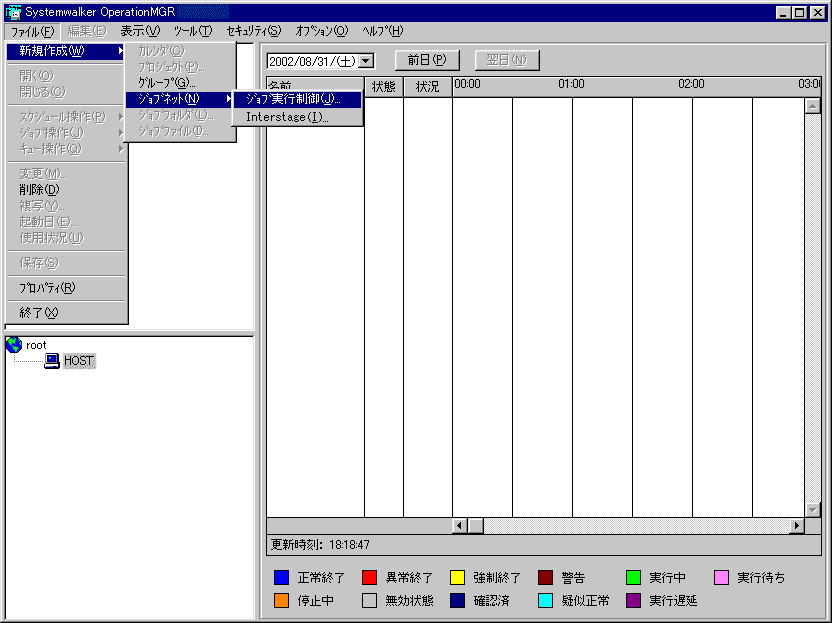This screenshot has height=623, width=832.
Task: Click the purple 実行遅延 color swatch
Action: (634, 601)
